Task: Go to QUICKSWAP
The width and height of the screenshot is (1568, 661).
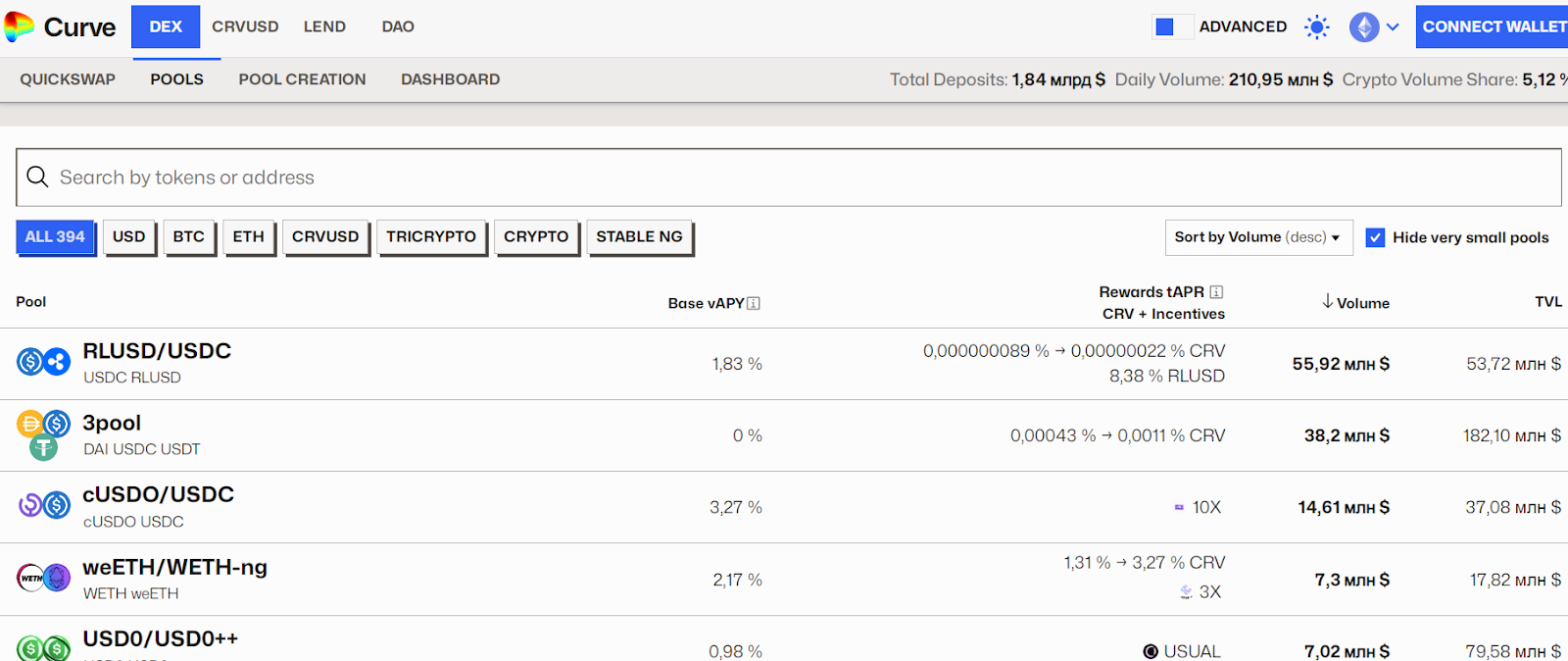Action: click(68, 79)
